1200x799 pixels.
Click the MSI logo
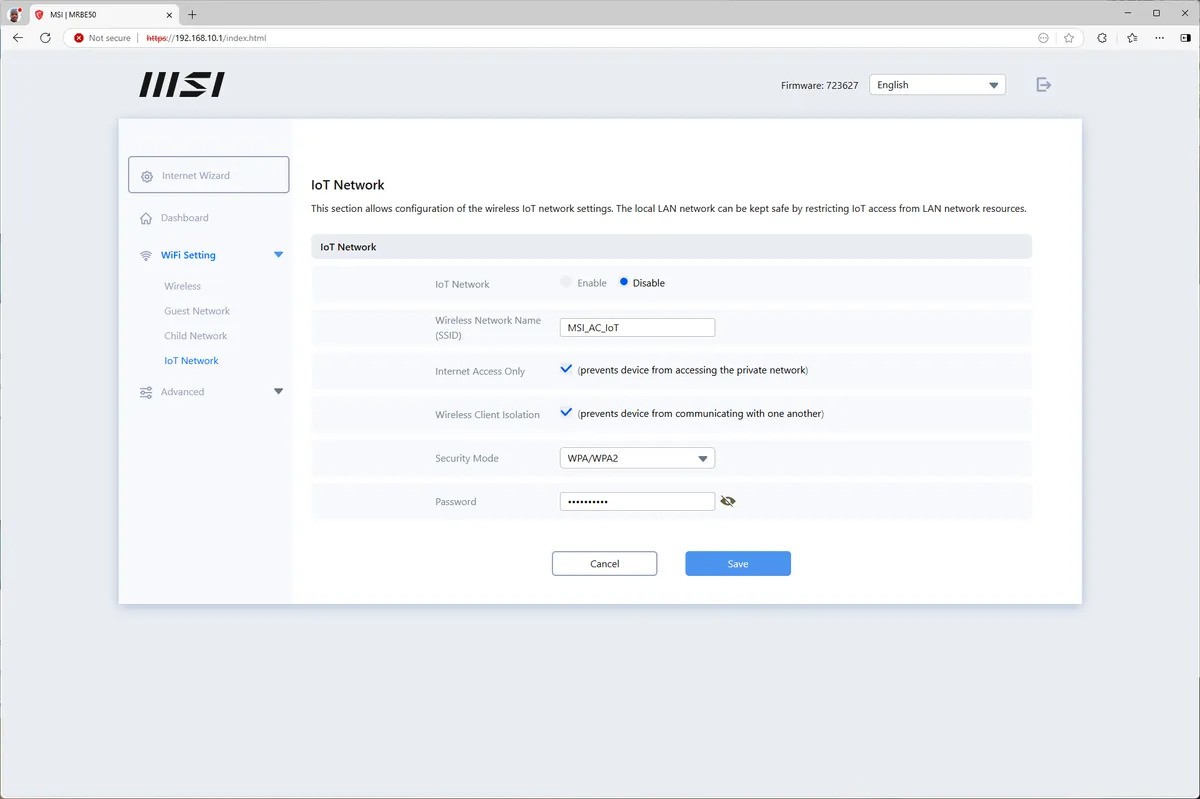pyautogui.click(x=181, y=85)
